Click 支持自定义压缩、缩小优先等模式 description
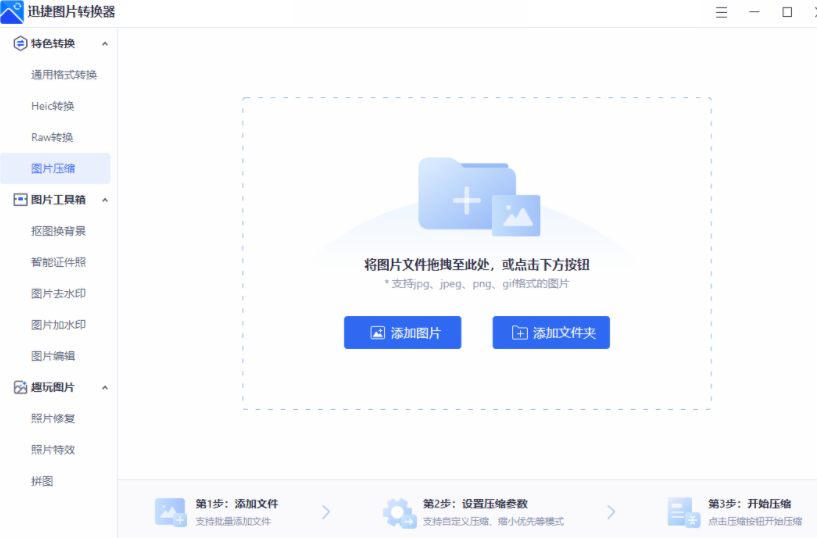 493,521
